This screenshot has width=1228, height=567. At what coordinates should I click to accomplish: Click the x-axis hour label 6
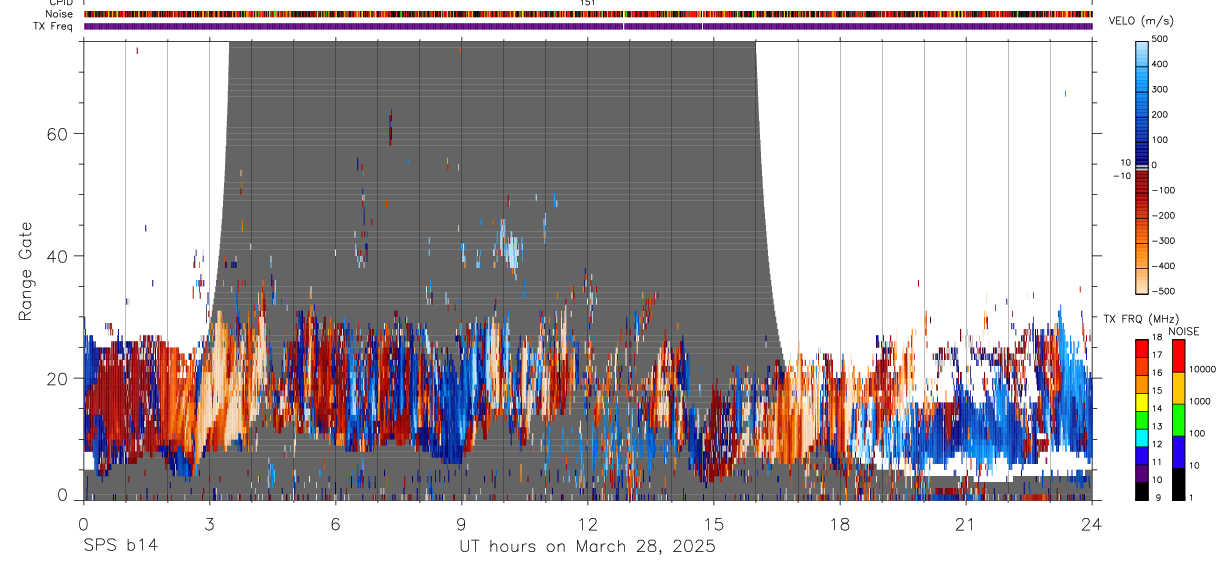click(x=335, y=523)
